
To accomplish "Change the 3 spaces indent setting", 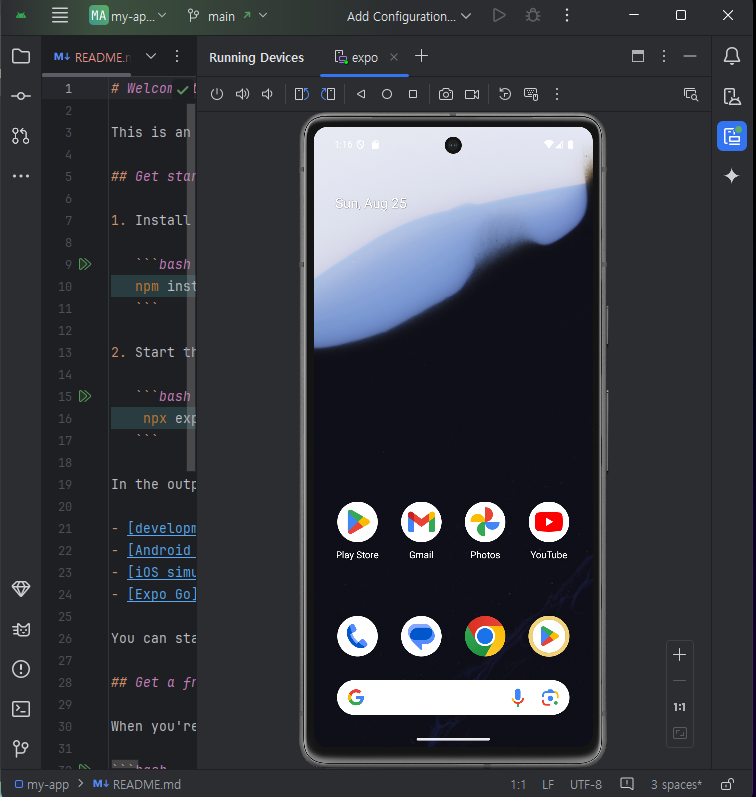I will click(x=676, y=785).
